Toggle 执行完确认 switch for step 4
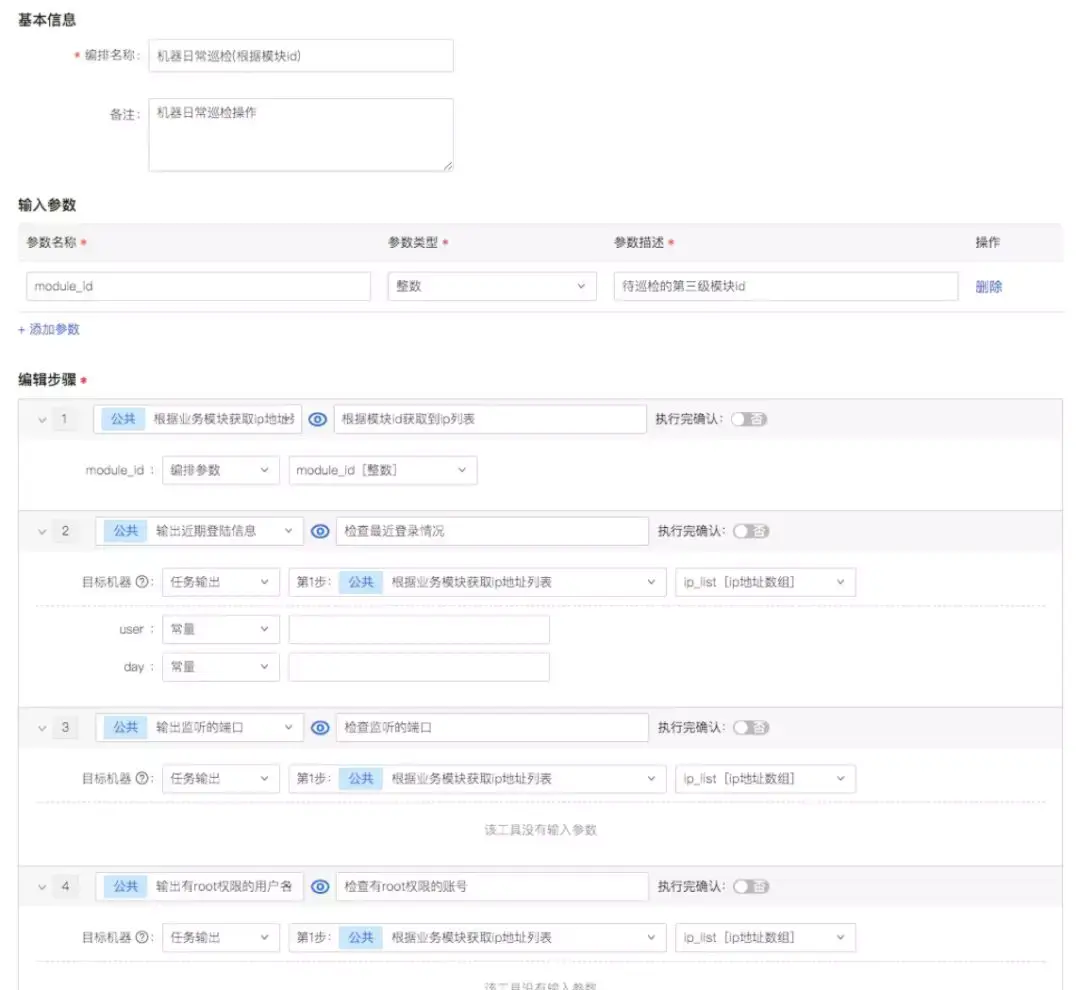Screen dimensions: 1080x990 (x=751, y=887)
